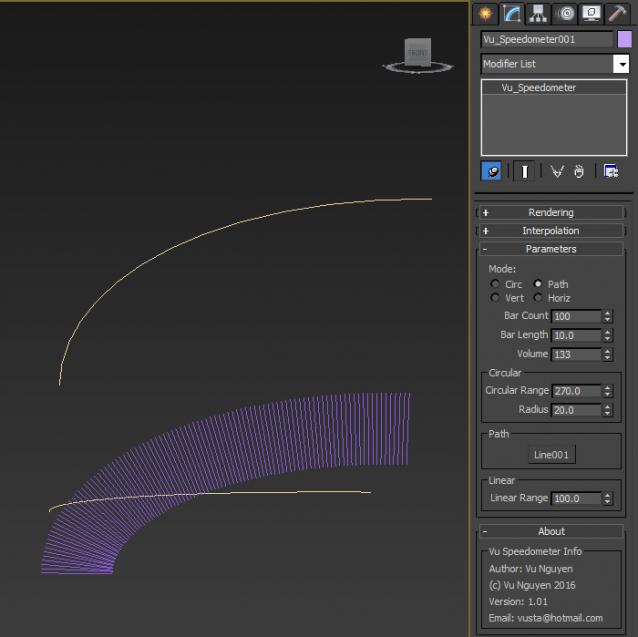Click the Bar Count input field

(575, 316)
